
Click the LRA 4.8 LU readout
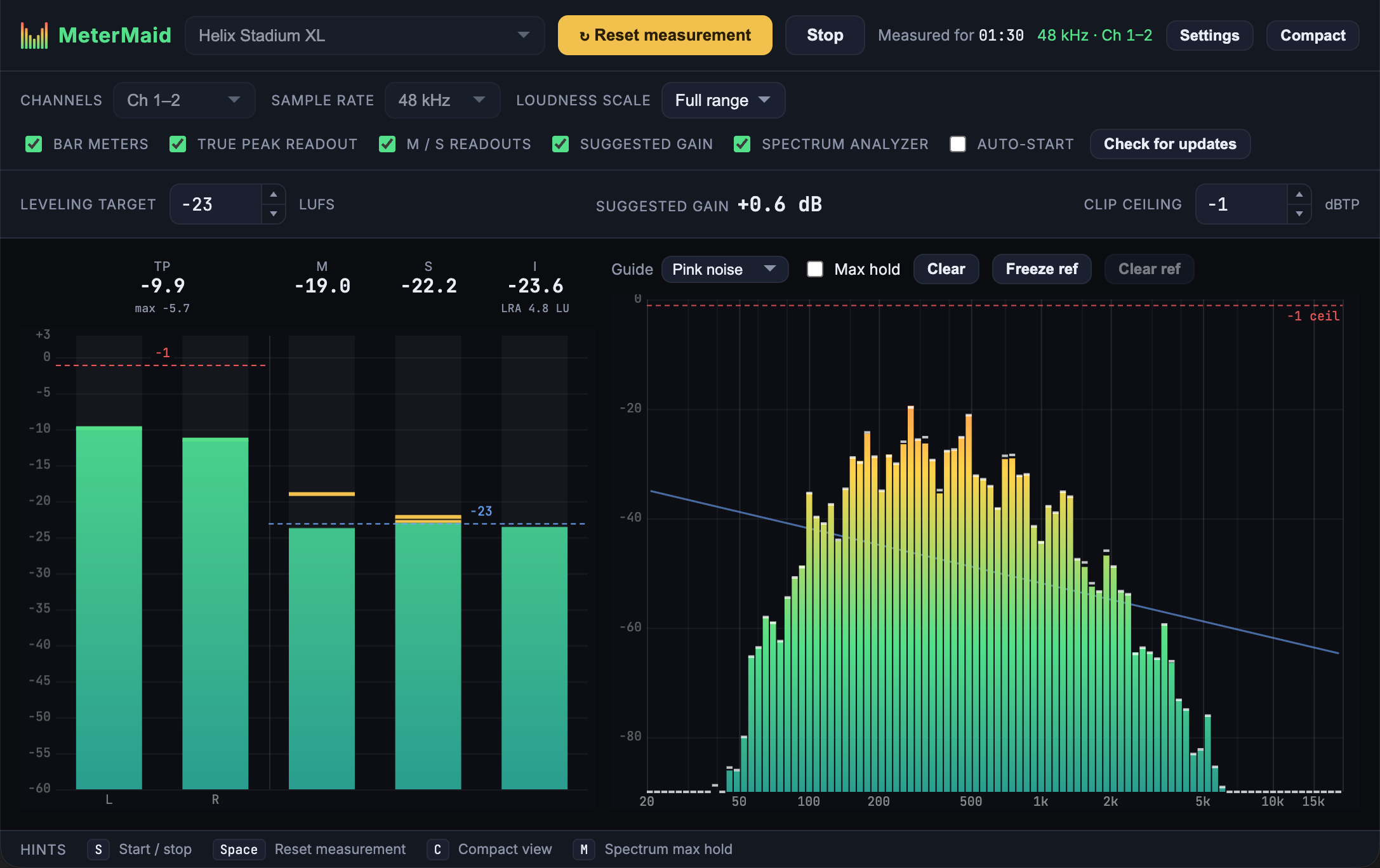[535, 308]
